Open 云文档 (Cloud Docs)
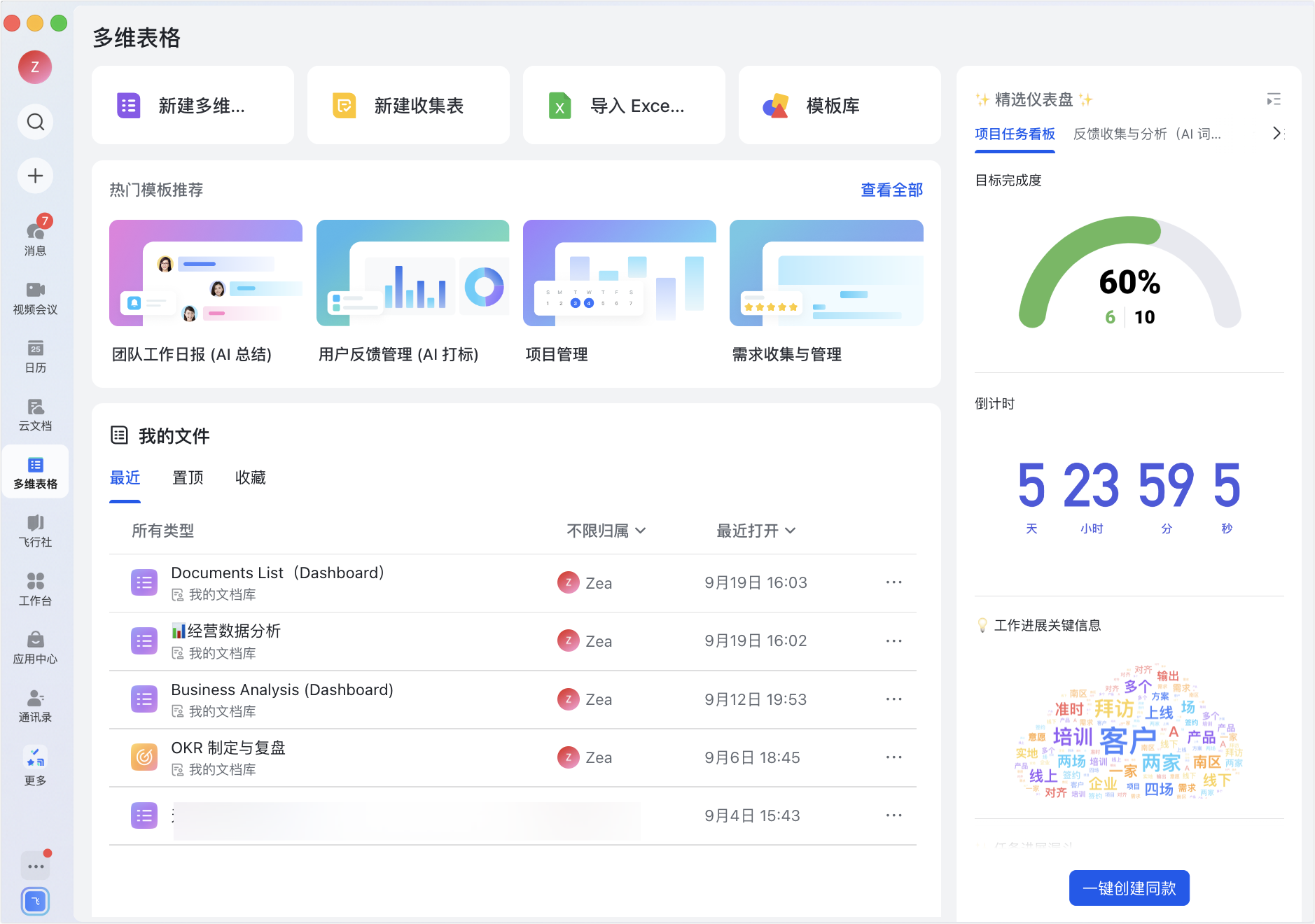 (35, 413)
